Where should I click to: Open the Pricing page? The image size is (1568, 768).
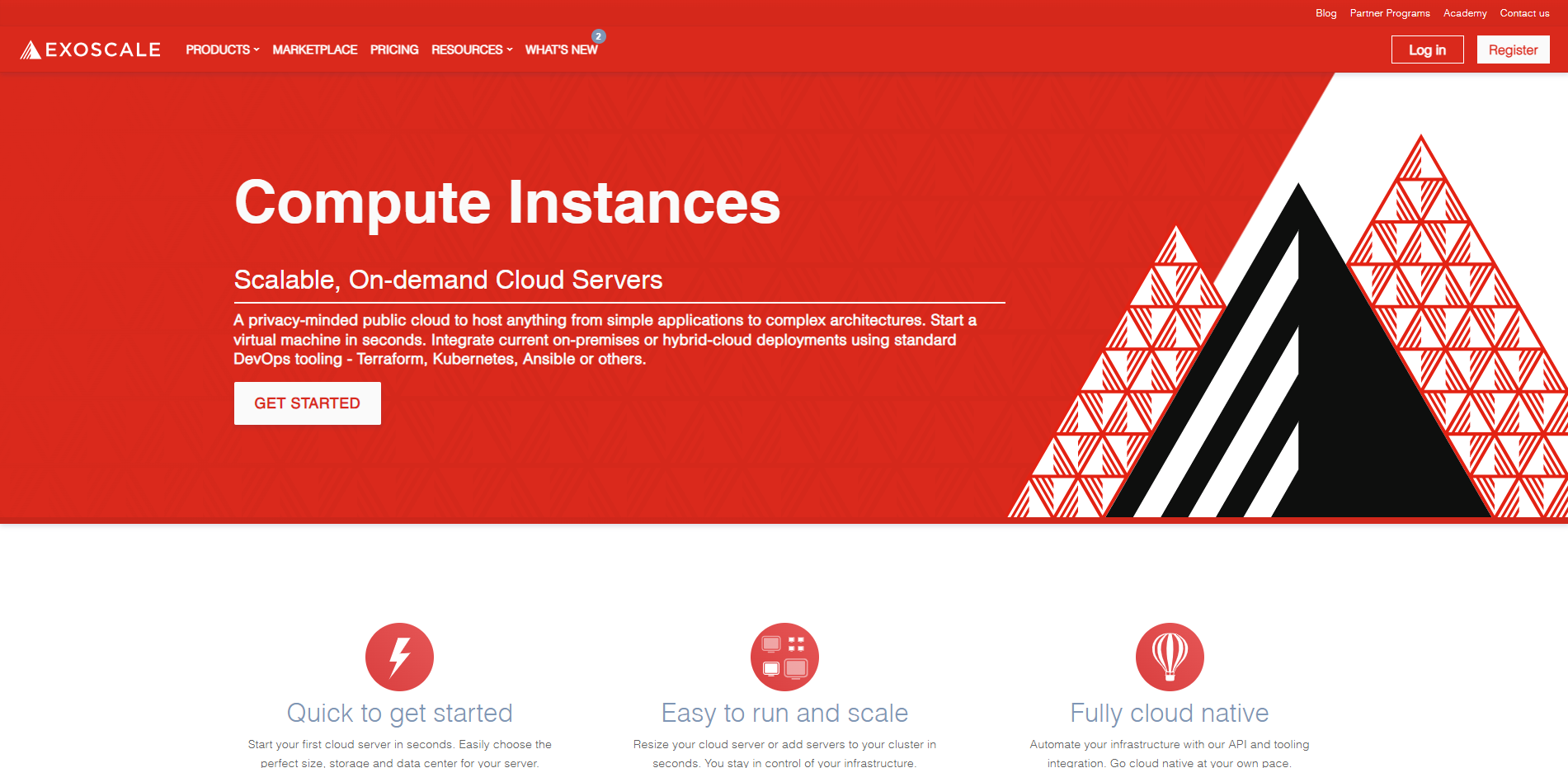pyautogui.click(x=394, y=49)
